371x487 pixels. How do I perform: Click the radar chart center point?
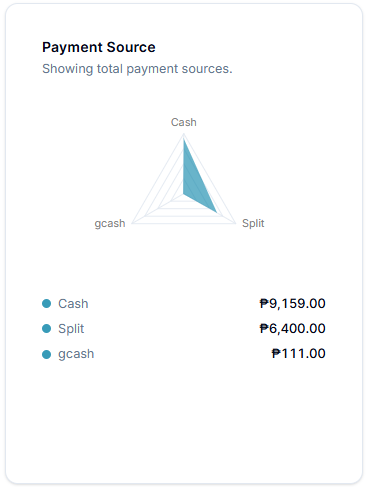184,194
